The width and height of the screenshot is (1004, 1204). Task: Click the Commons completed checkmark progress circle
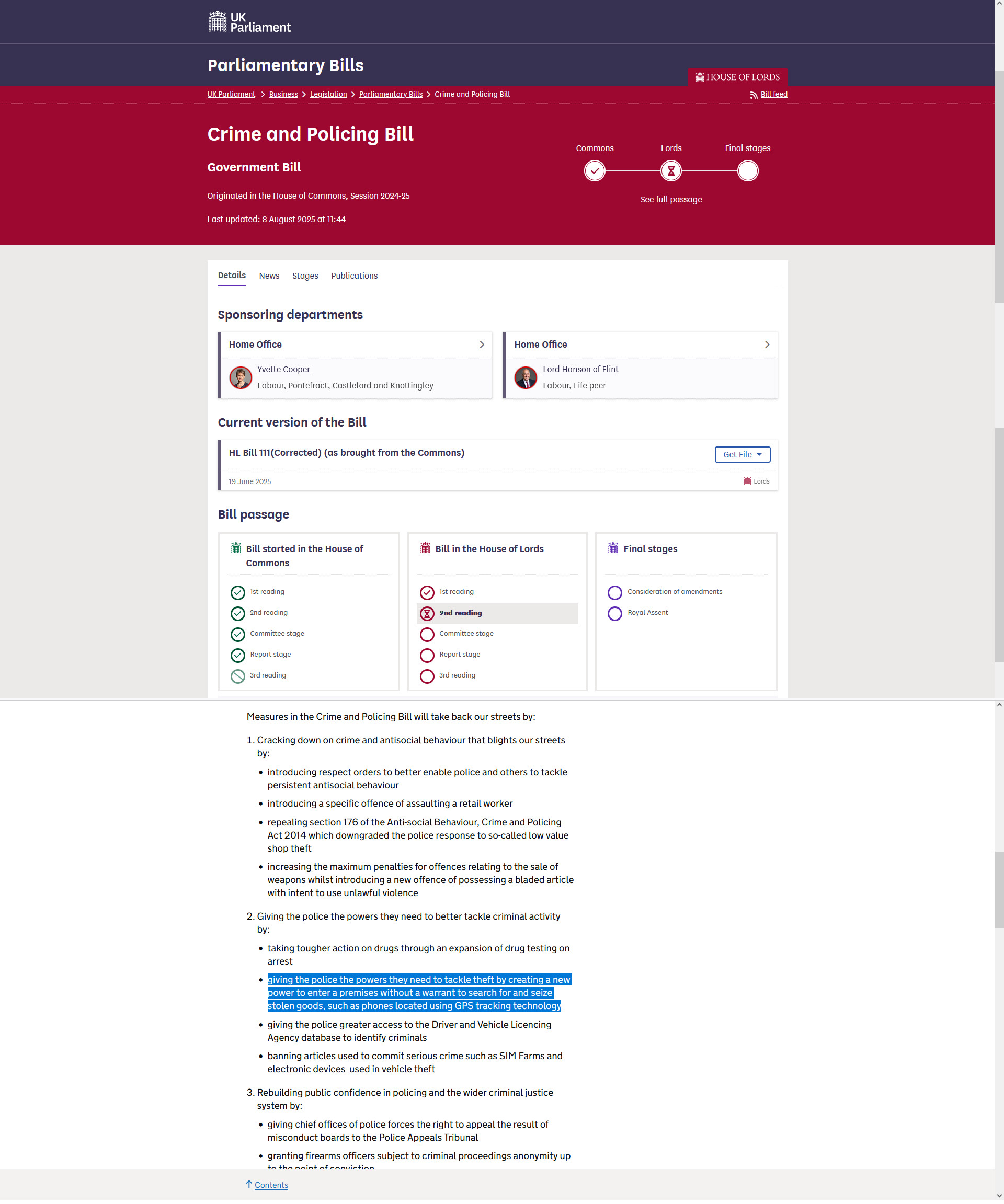[595, 171]
